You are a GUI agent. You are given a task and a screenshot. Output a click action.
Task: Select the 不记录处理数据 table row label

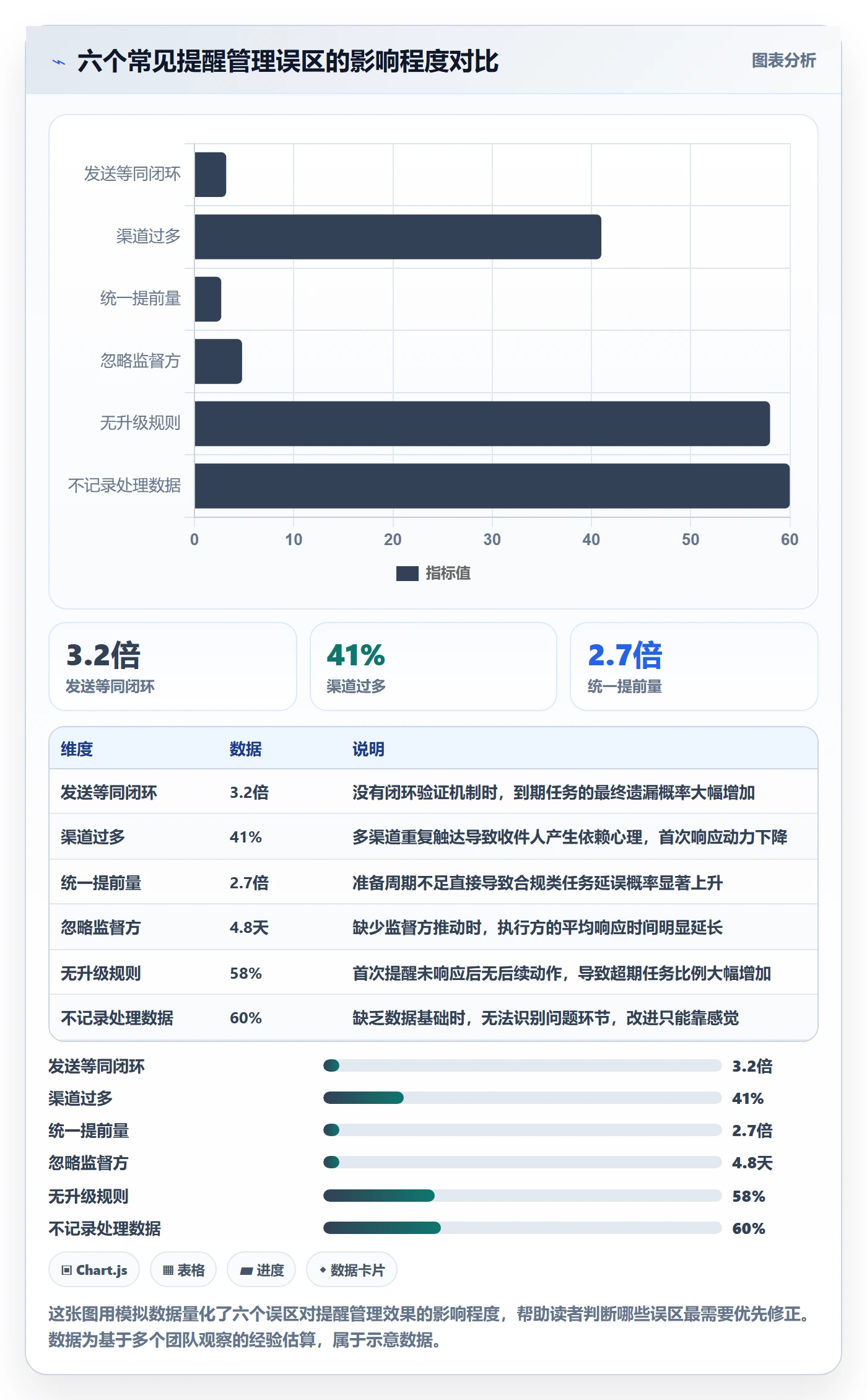tap(117, 1018)
